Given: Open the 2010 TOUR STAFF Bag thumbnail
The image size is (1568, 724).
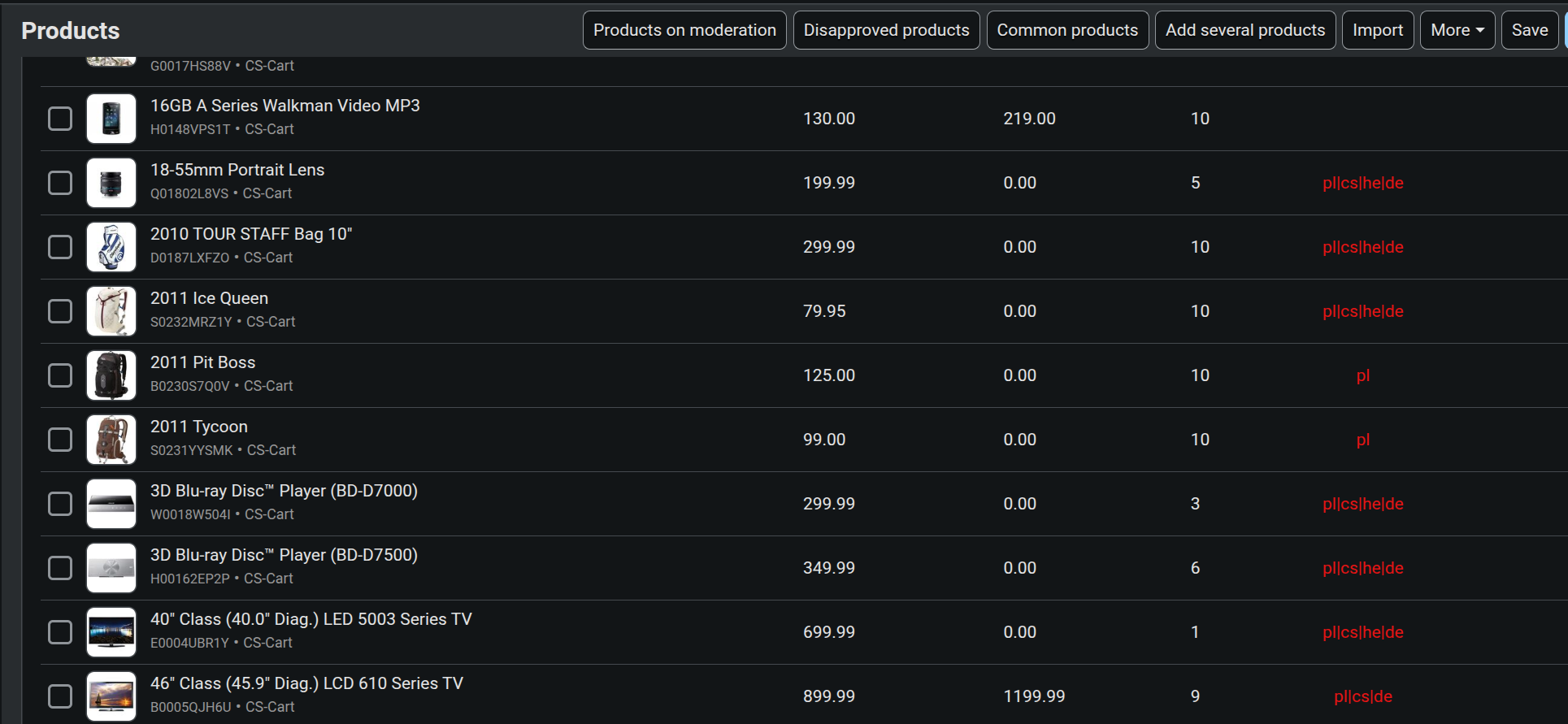Looking at the screenshot, I should (111, 247).
